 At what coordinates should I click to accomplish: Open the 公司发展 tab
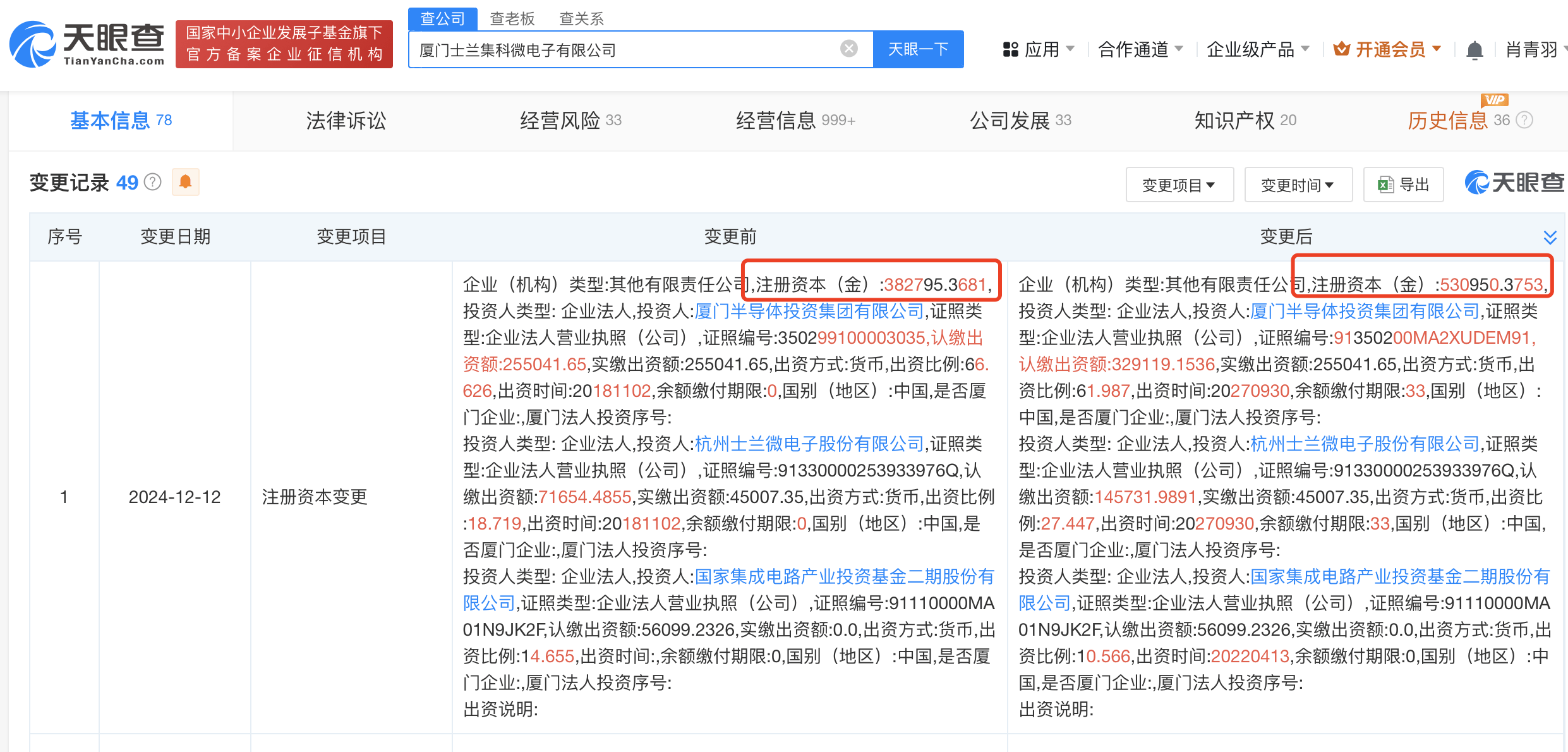[x=1020, y=120]
